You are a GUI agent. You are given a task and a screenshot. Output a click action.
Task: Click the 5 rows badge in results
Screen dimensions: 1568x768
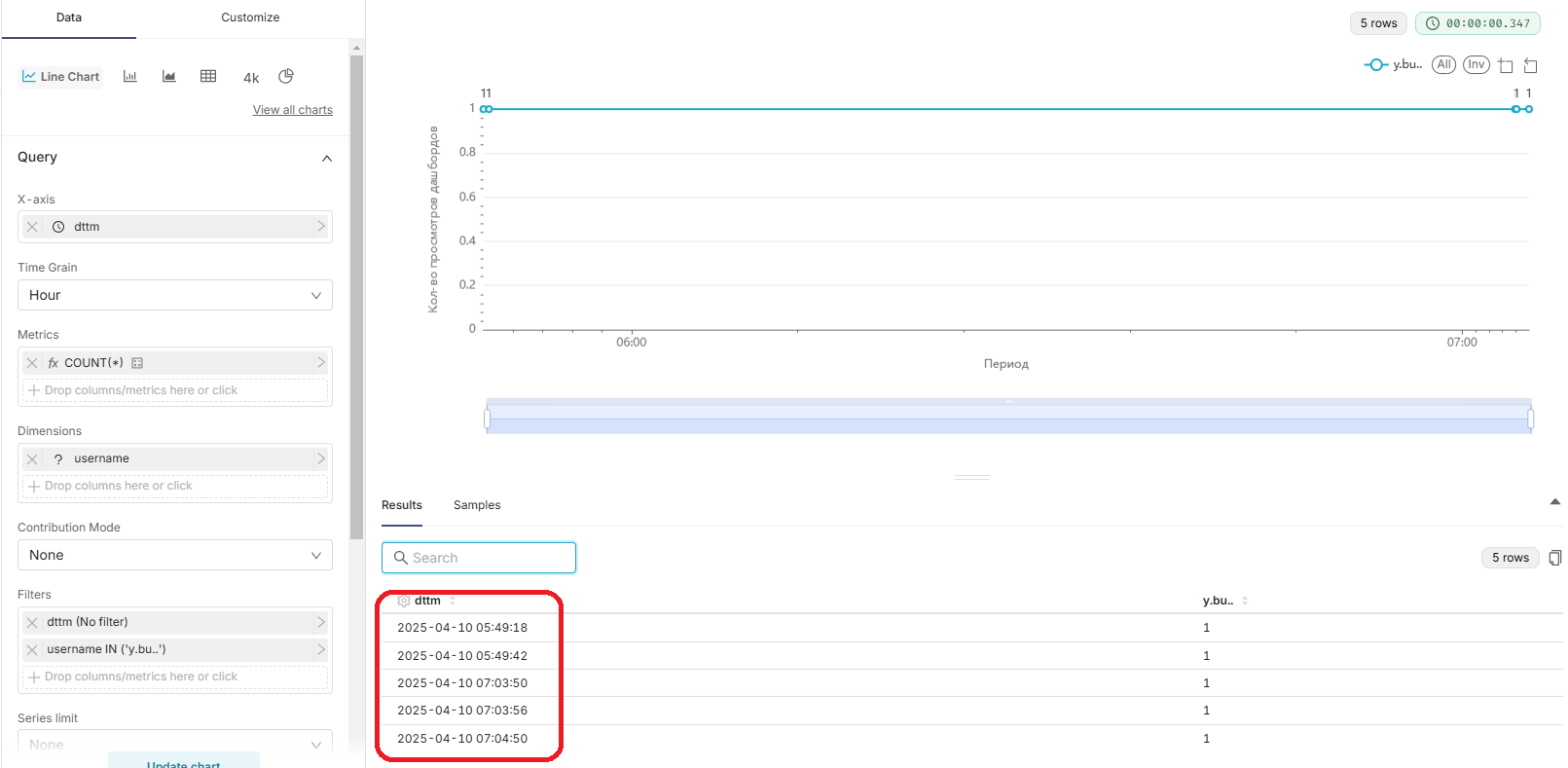pos(1511,558)
